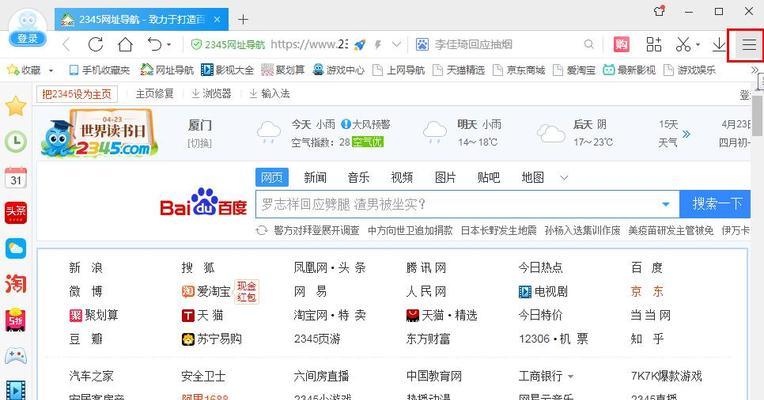Open the 知乎 site link
Viewport: 764px width, 400px height.
click(x=647, y=339)
